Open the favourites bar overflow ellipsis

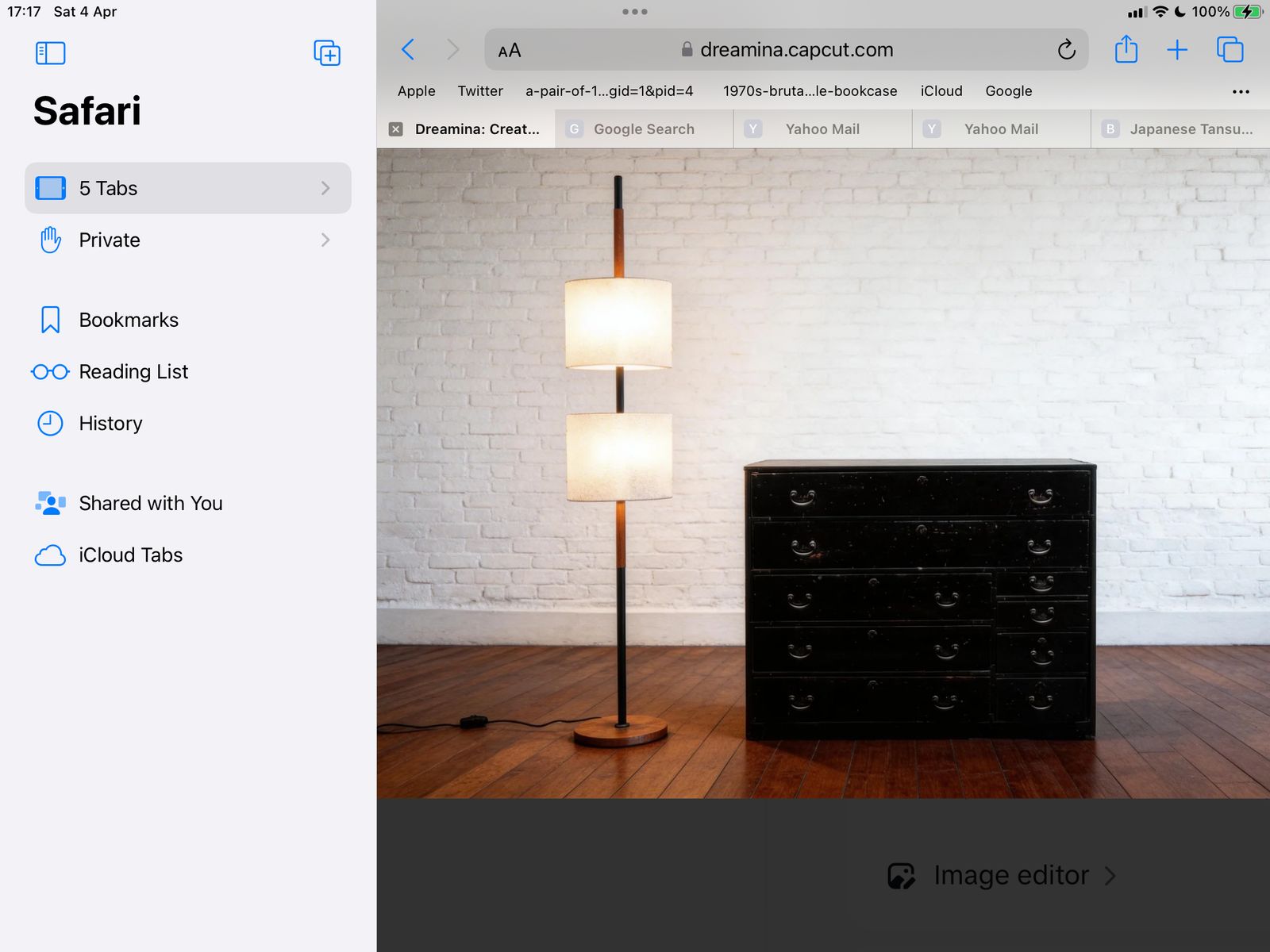tap(1241, 91)
